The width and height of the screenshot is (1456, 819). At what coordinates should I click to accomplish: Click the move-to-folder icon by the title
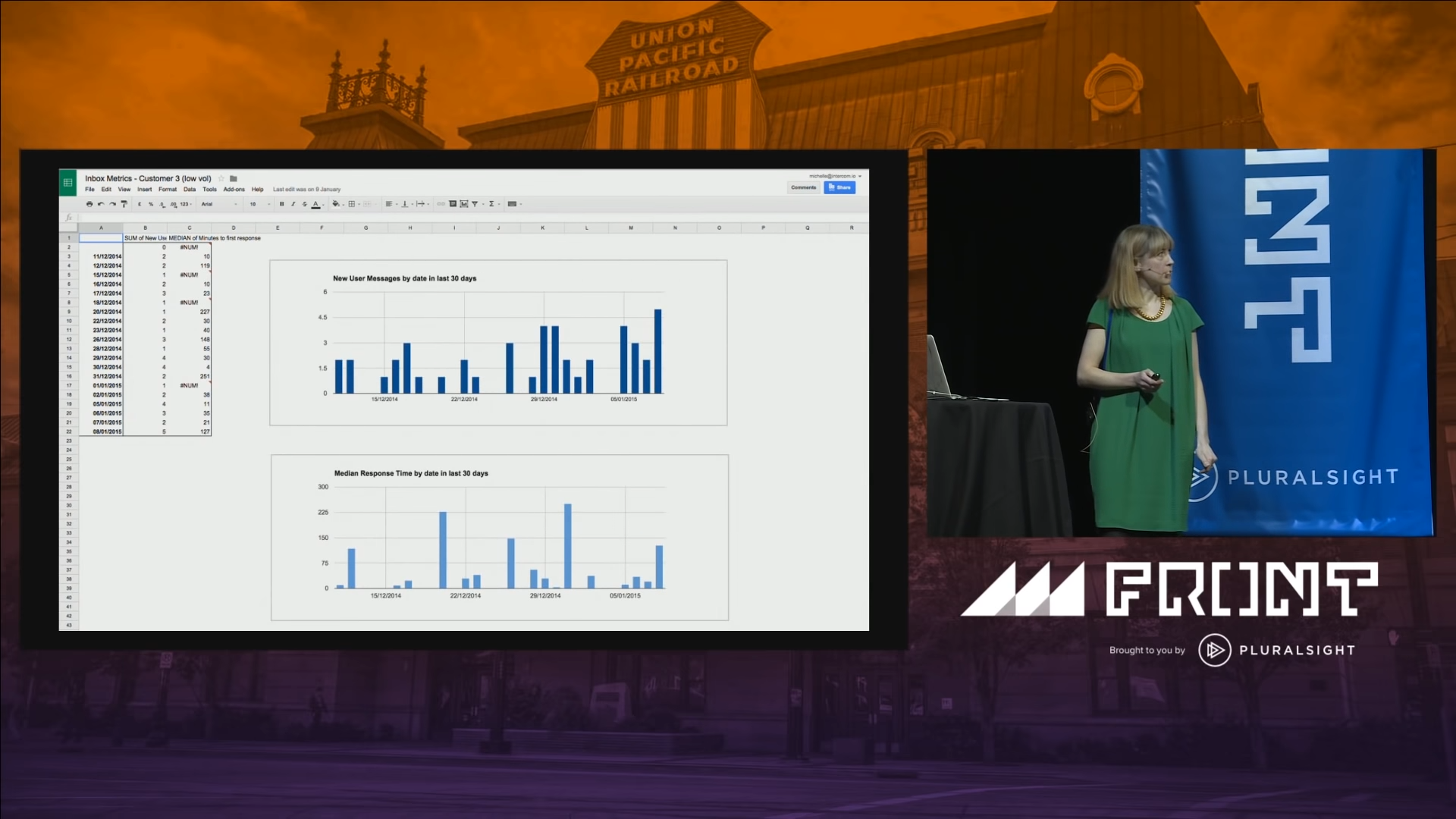(x=234, y=179)
